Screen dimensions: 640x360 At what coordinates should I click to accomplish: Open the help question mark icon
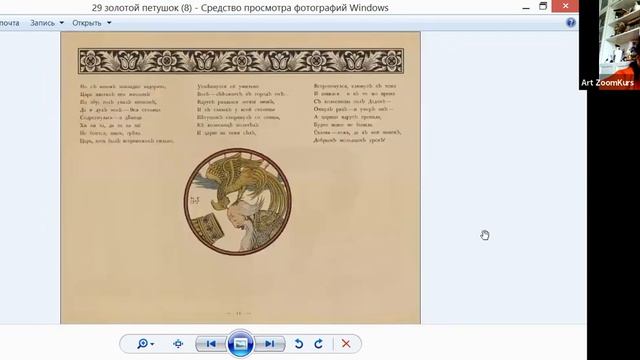(571, 22)
